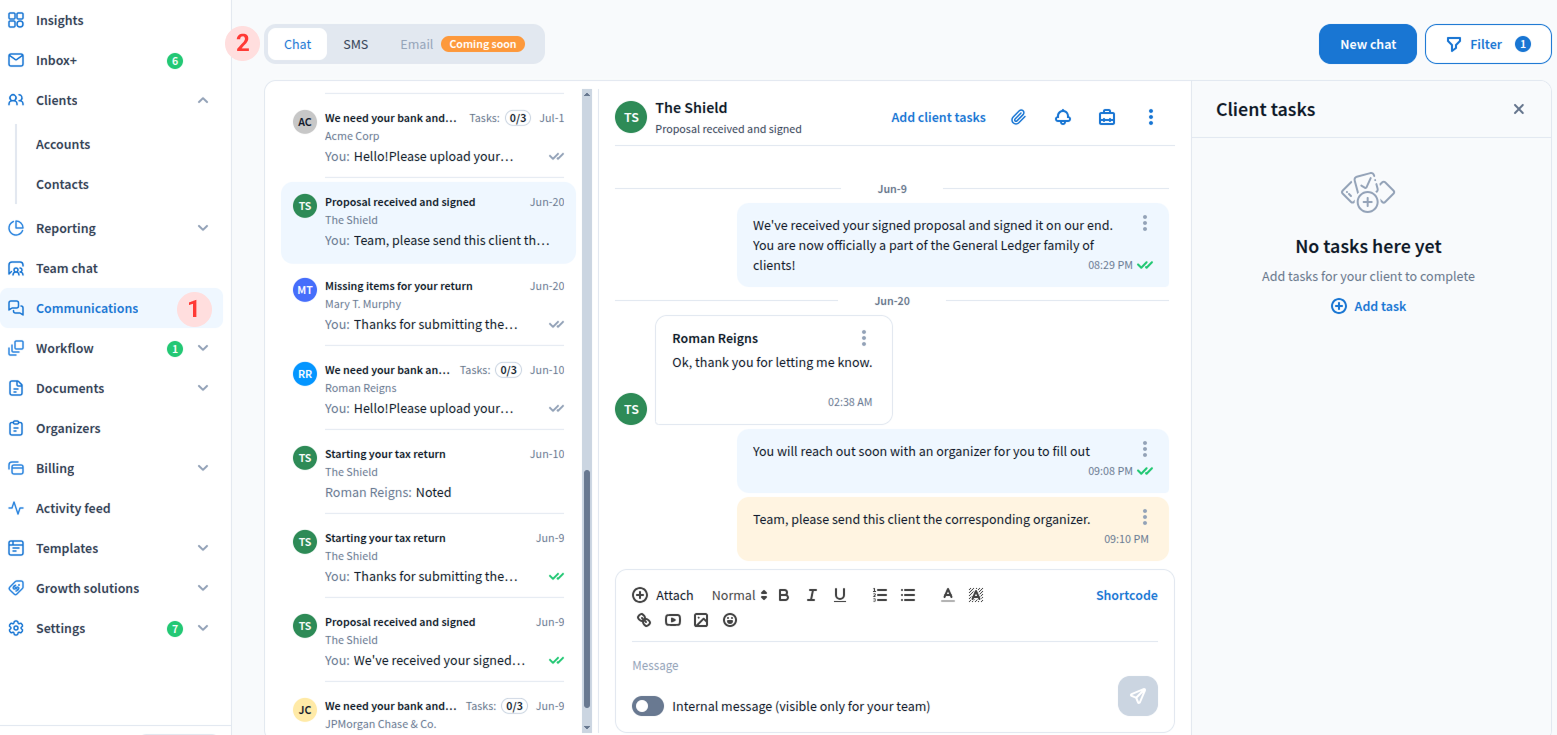The width and height of the screenshot is (1557, 735).
Task: Insert a link using the link icon
Action: [644, 620]
